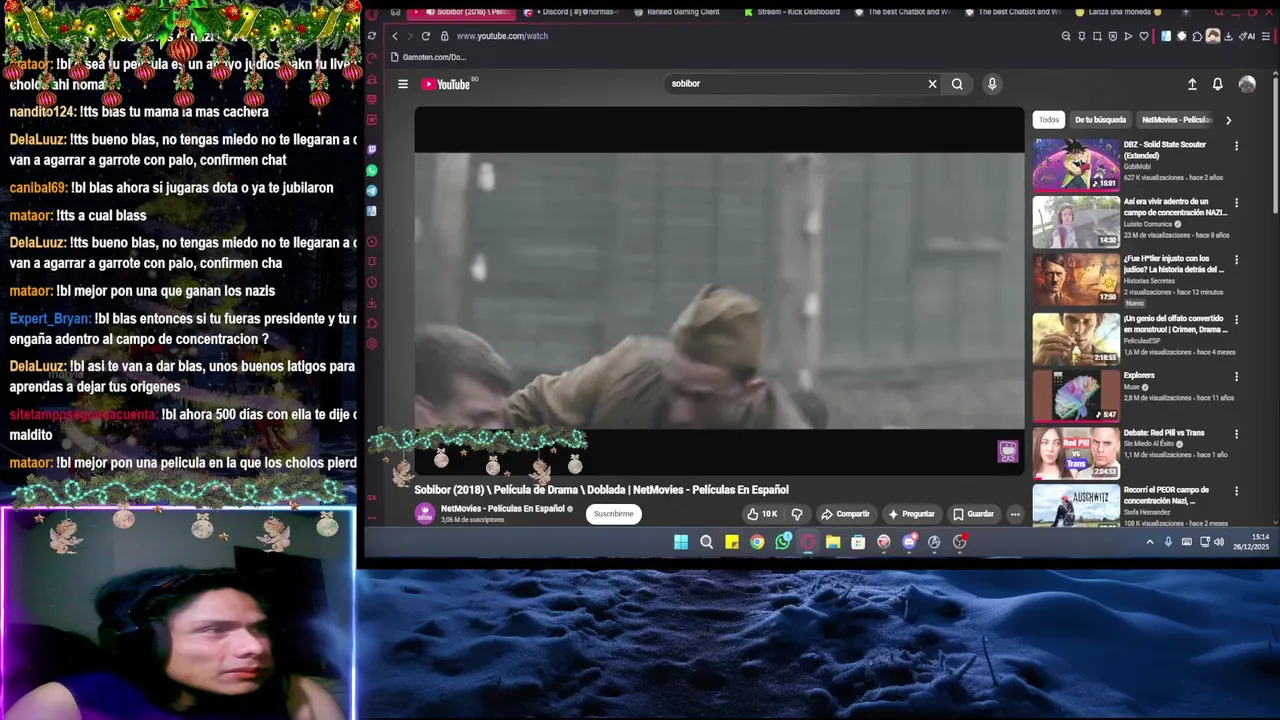Switch to the Stream - Kick Dashboard tab

pos(792,12)
